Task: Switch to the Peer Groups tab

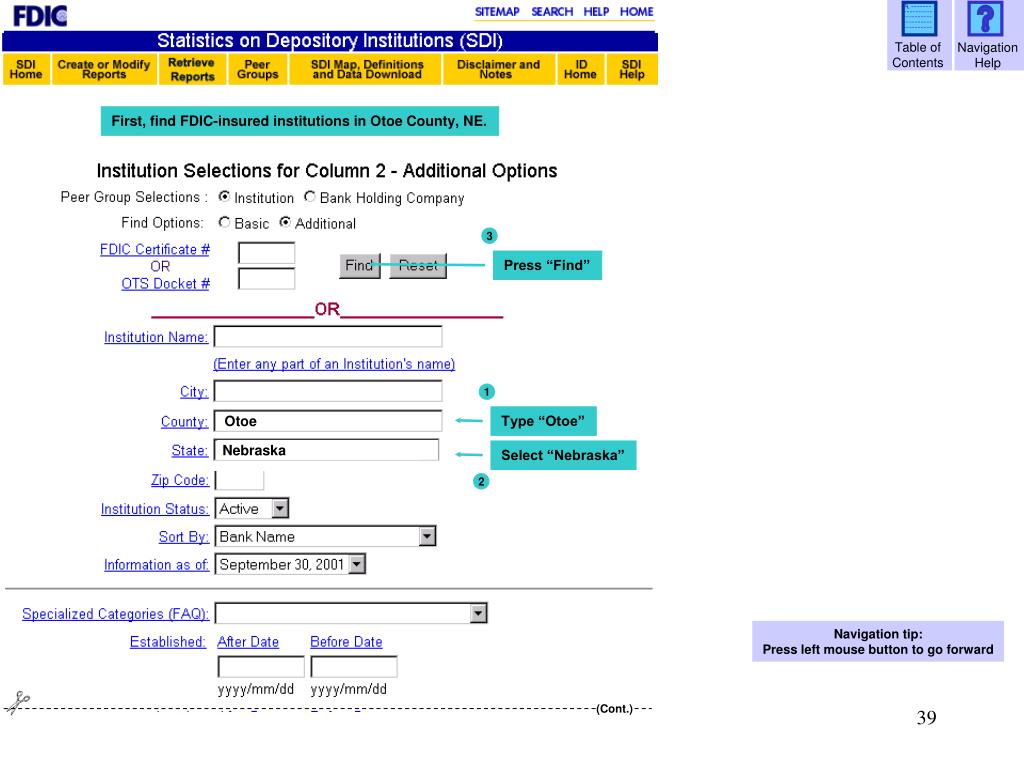Action: (x=257, y=69)
